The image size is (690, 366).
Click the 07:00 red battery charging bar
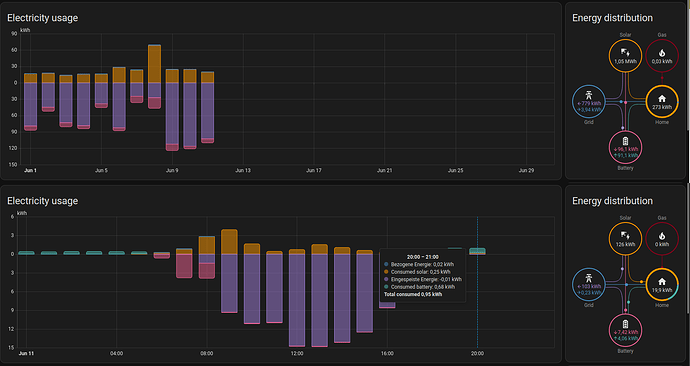coord(184,266)
